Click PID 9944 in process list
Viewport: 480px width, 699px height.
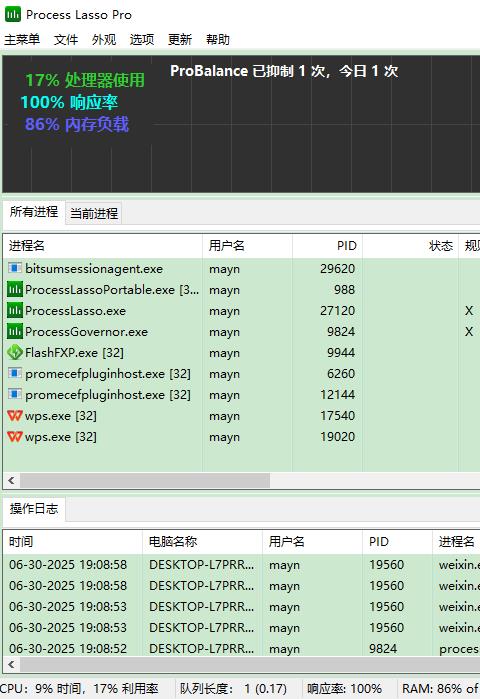click(x=341, y=353)
